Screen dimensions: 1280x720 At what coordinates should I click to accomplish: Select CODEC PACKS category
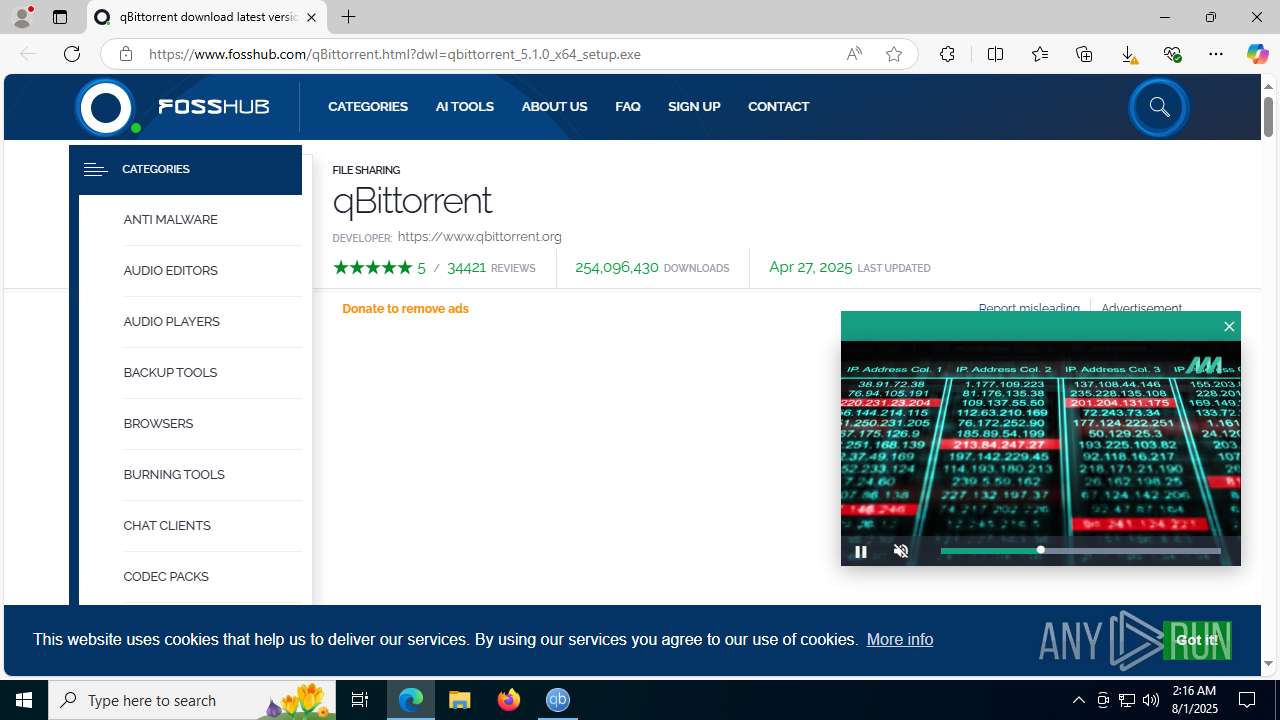pos(166,577)
